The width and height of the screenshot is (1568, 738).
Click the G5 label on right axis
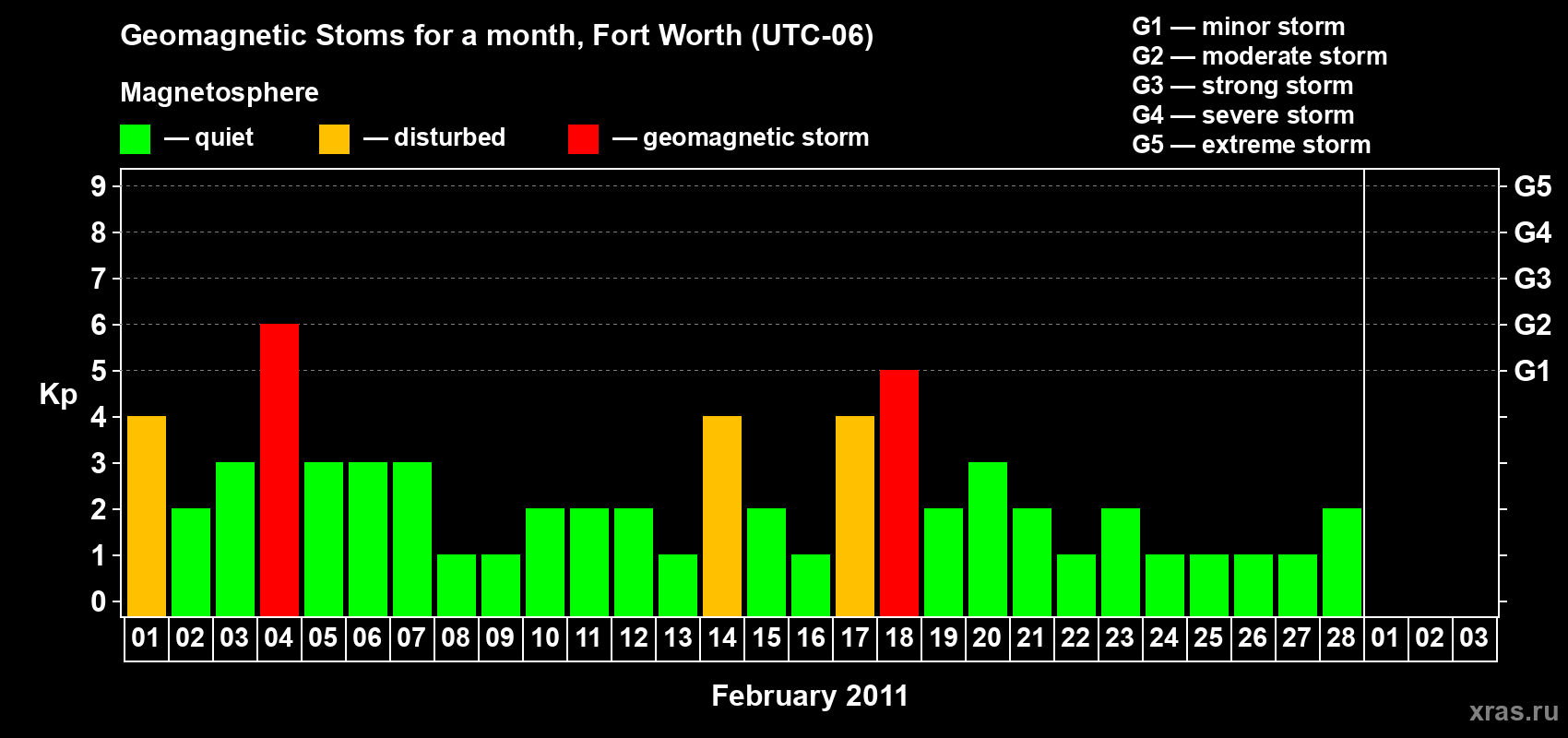(x=1532, y=186)
